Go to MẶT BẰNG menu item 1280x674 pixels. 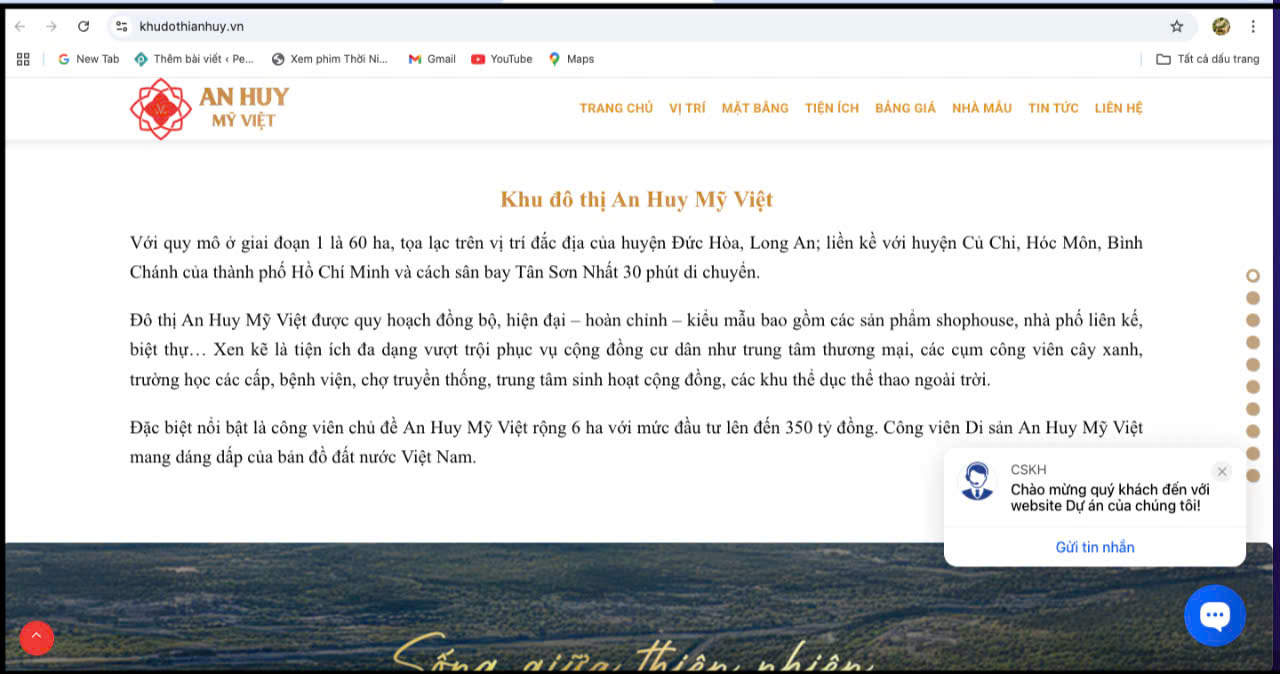(x=755, y=108)
